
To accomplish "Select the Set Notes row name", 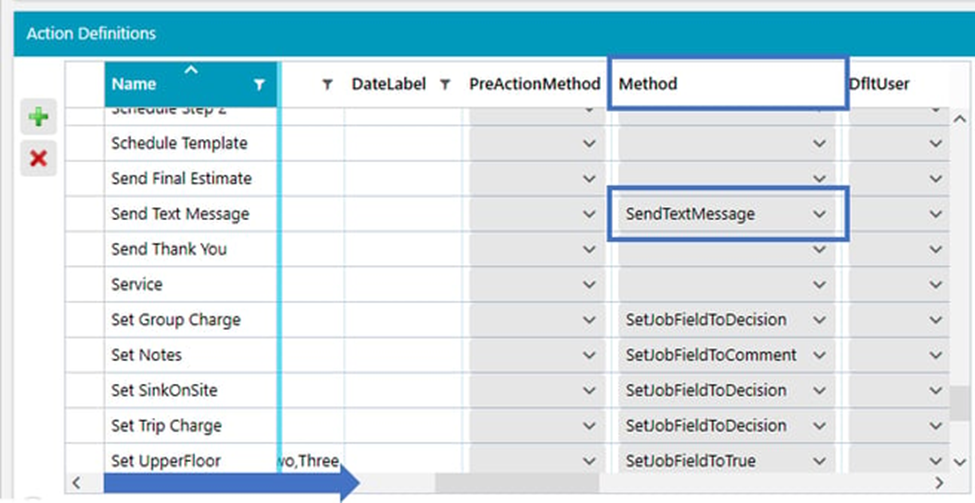I will tap(147, 355).
